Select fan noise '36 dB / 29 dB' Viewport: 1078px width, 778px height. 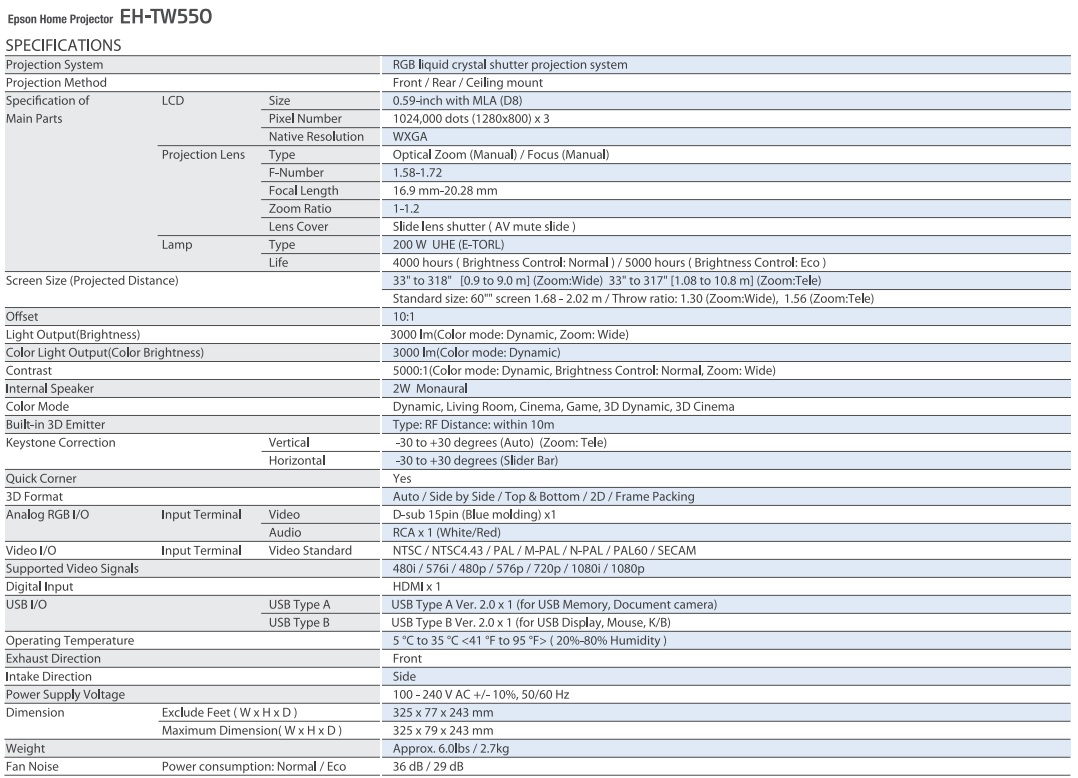tap(428, 766)
